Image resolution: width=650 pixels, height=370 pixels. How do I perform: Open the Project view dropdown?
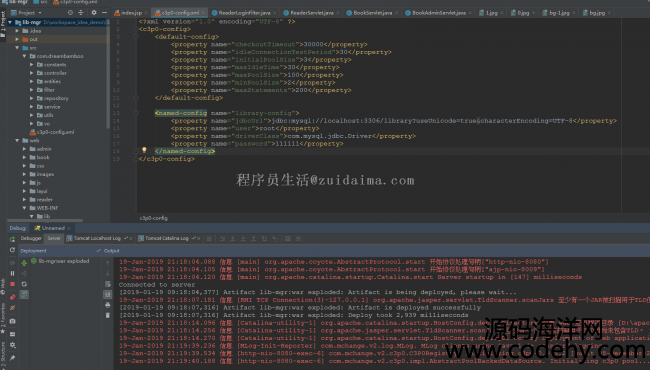coord(27,13)
